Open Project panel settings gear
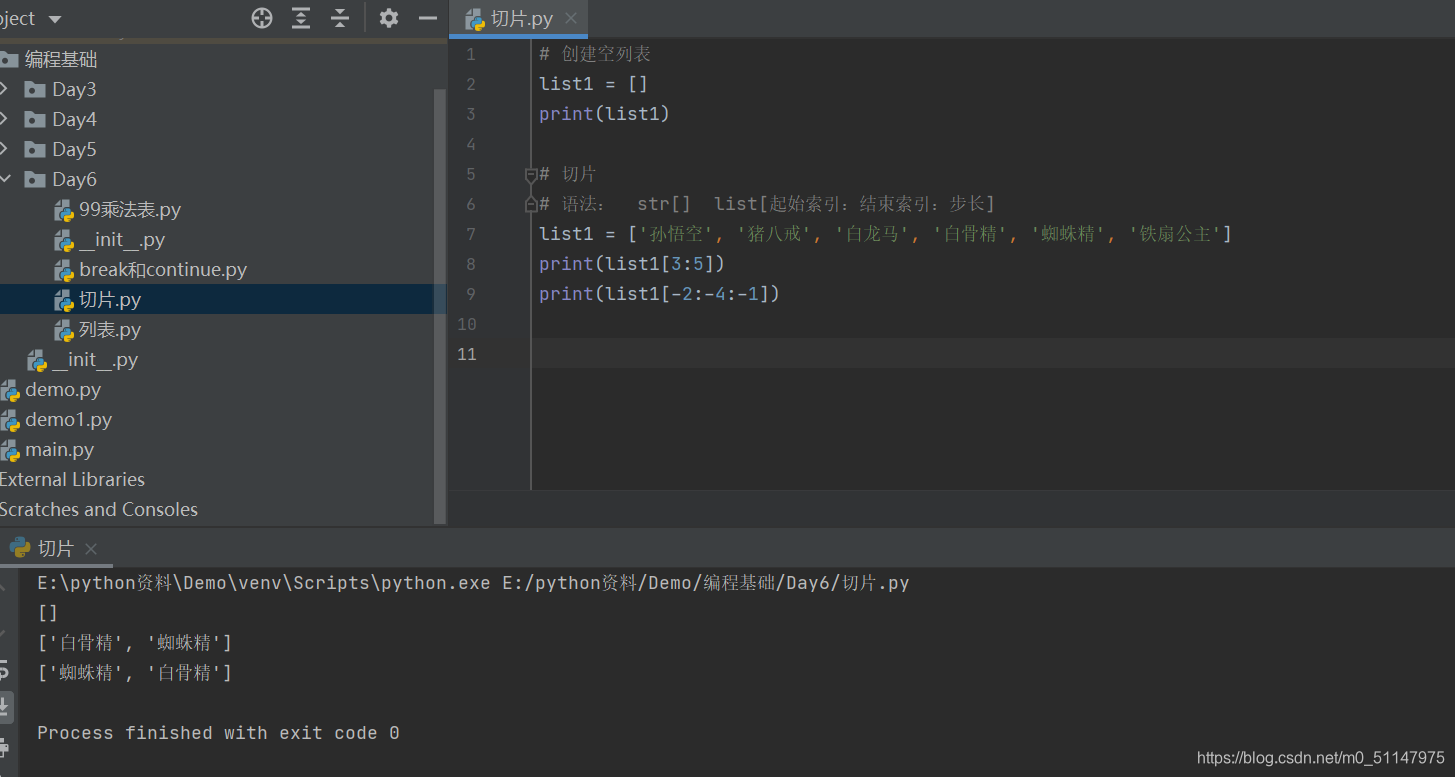This screenshot has height=777, width=1455. (x=389, y=18)
